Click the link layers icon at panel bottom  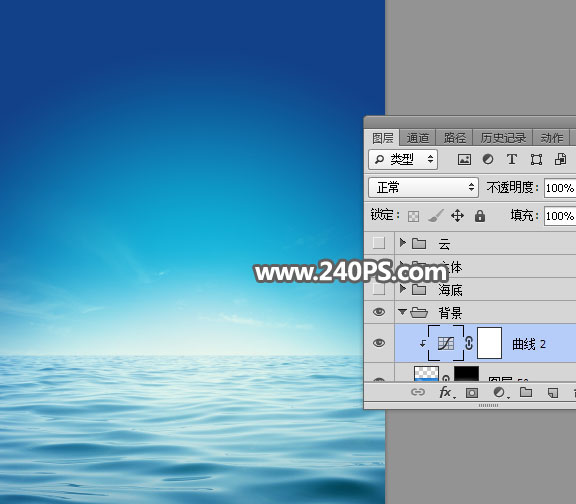click(x=418, y=392)
